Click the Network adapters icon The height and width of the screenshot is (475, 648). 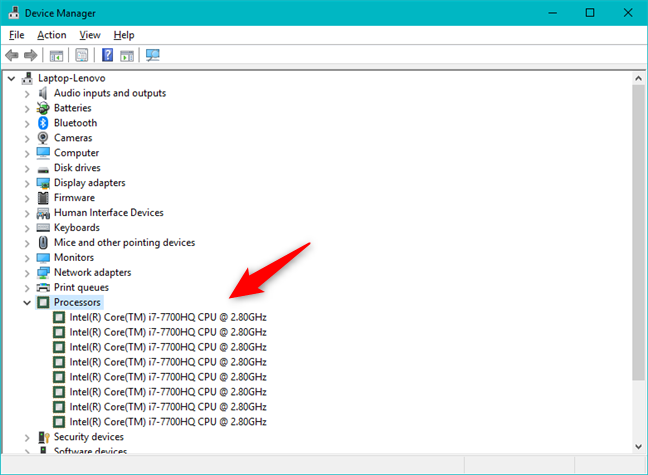tap(43, 273)
